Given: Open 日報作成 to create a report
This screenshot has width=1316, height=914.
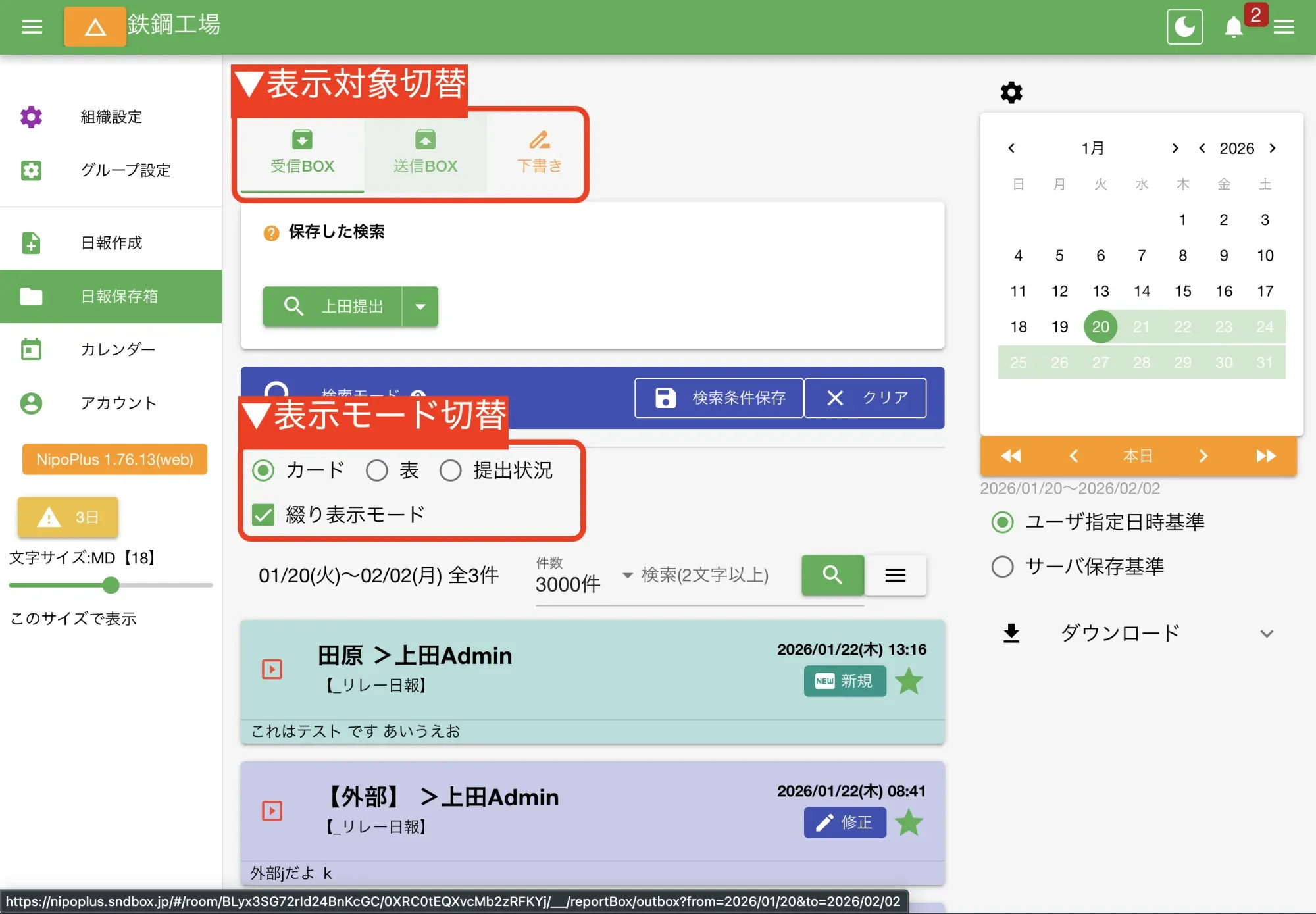Looking at the screenshot, I should (x=109, y=242).
